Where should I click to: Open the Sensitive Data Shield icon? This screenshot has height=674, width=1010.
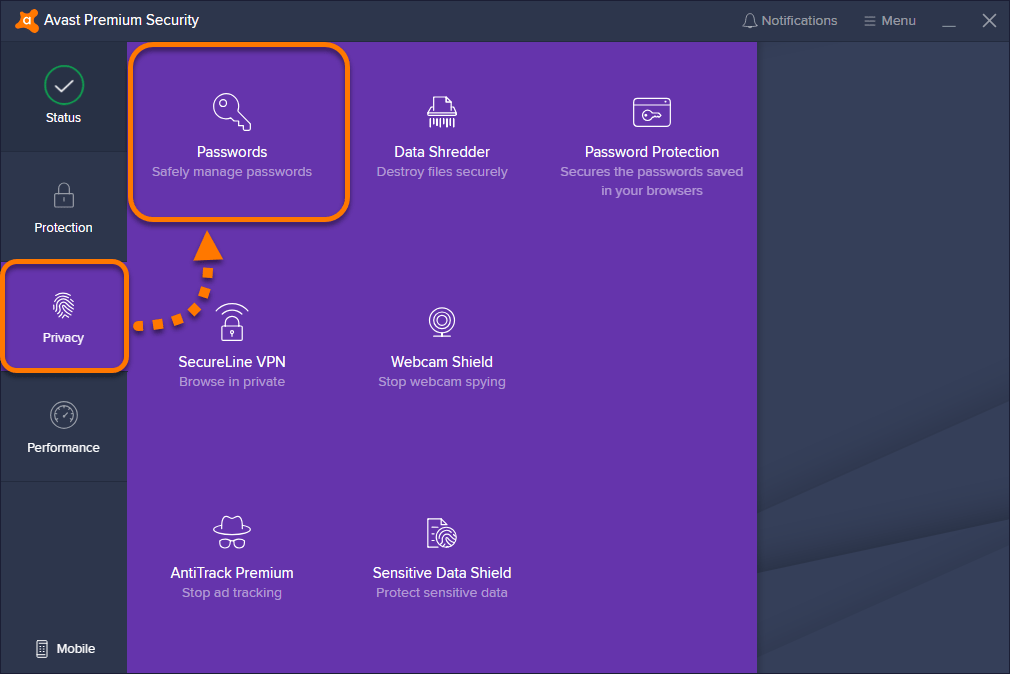(x=442, y=533)
